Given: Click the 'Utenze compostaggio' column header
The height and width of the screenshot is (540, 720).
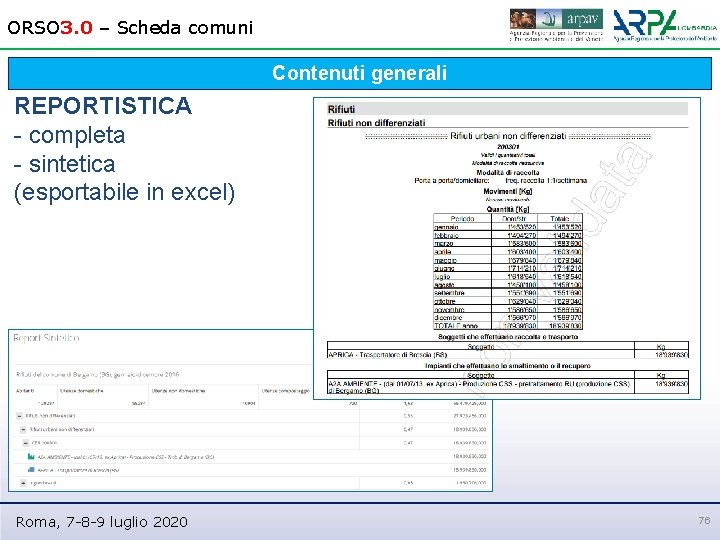Looking at the screenshot, I should pos(286,391).
